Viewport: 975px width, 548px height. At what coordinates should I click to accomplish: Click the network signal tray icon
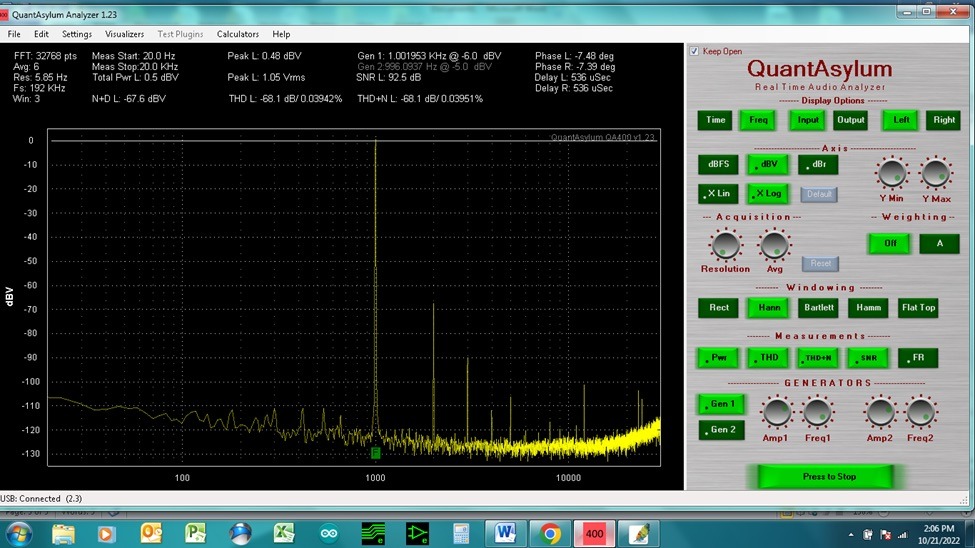pyautogui.click(x=903, y=534)
